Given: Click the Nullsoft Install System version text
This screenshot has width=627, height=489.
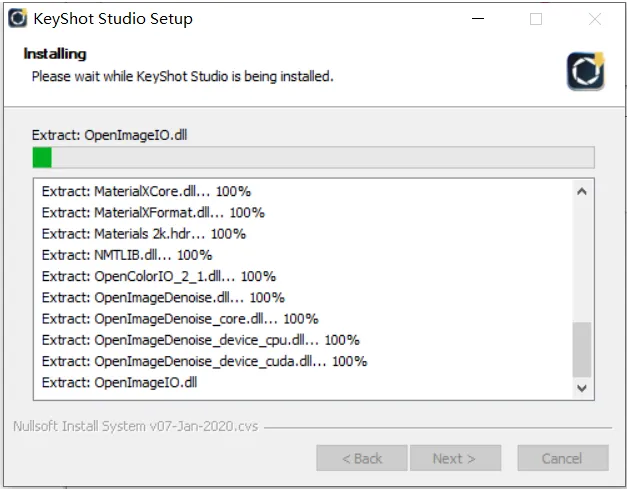Looking at the screenshot, I should coord(135,426).
